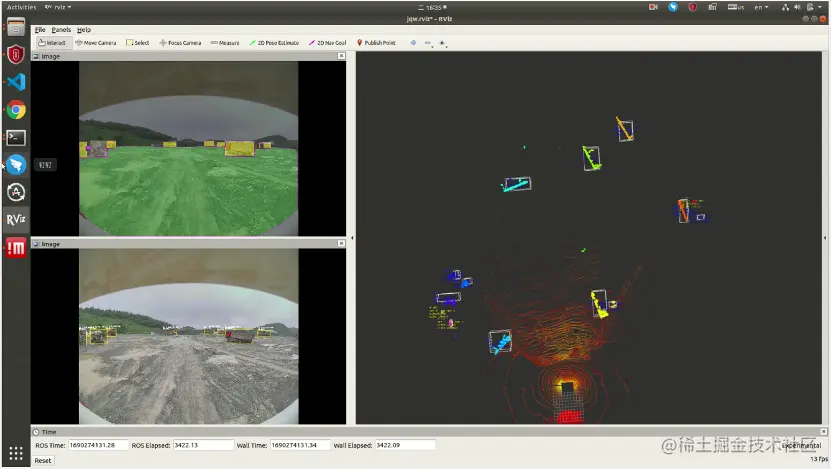Image resolution: width=832 pixels, height=470 pixels.
Task: Click the network status icon
Action: click(785, 7)
